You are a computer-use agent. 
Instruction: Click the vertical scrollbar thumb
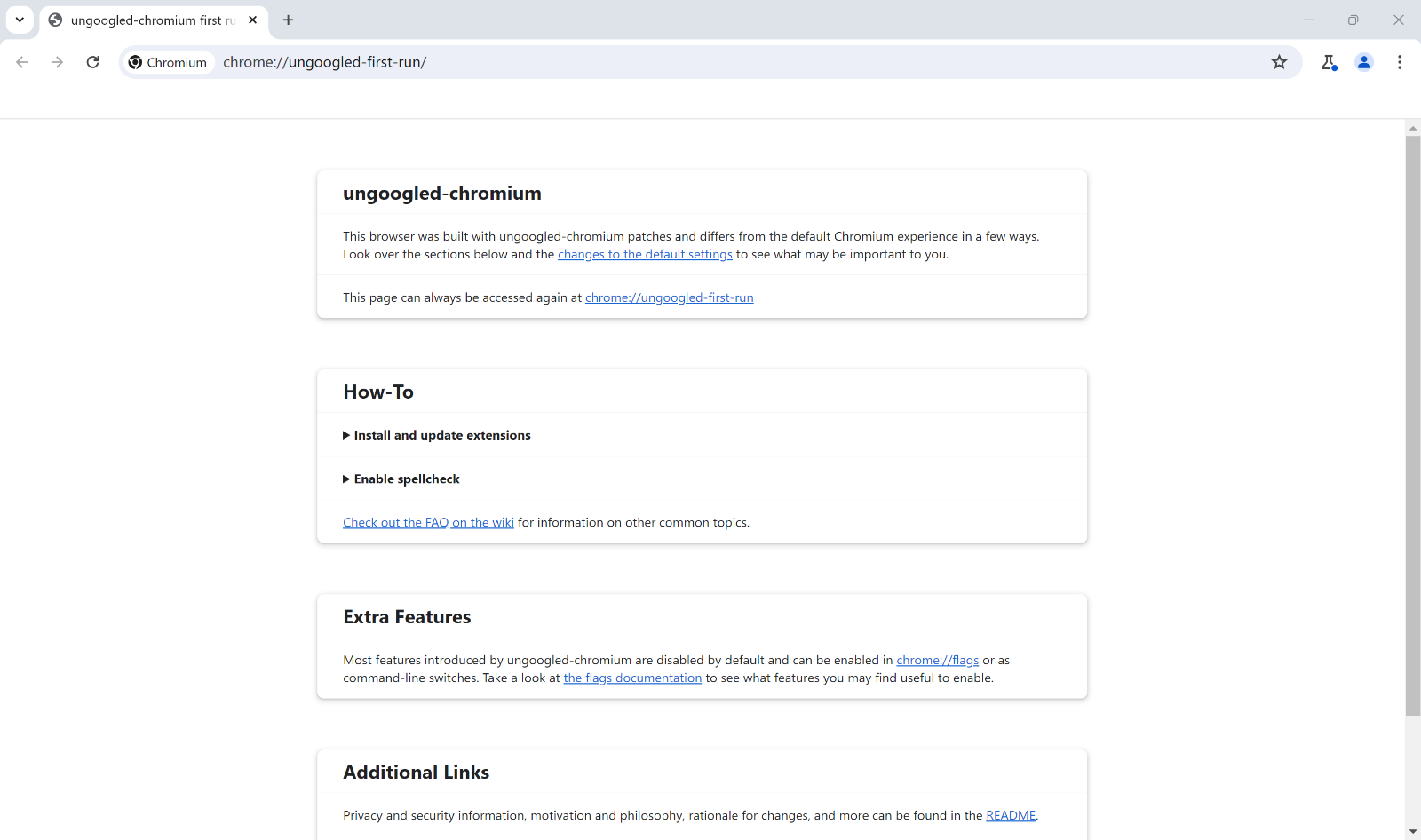click(x=1413, y=425)
